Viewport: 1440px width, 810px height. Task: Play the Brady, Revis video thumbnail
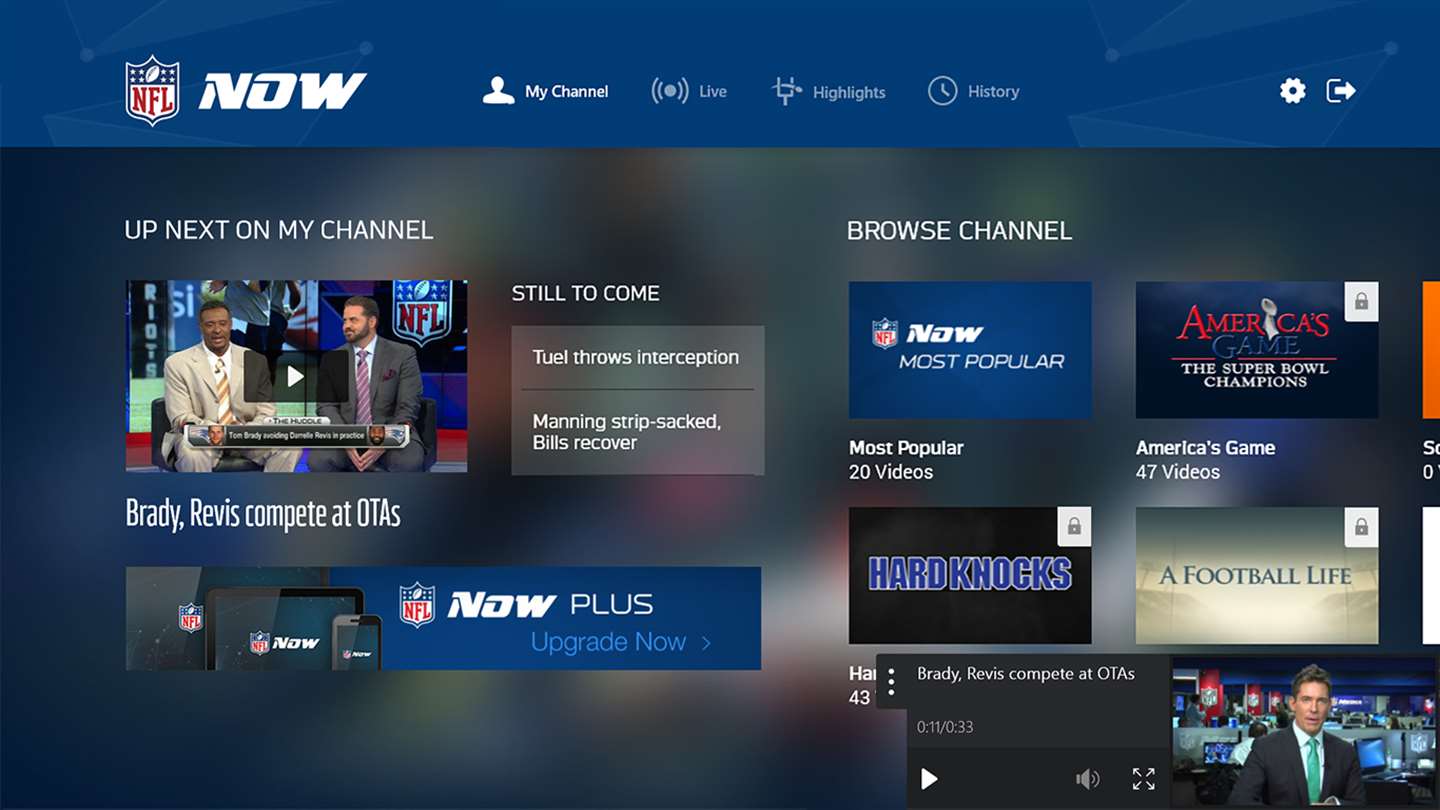[x=296, y=376]
